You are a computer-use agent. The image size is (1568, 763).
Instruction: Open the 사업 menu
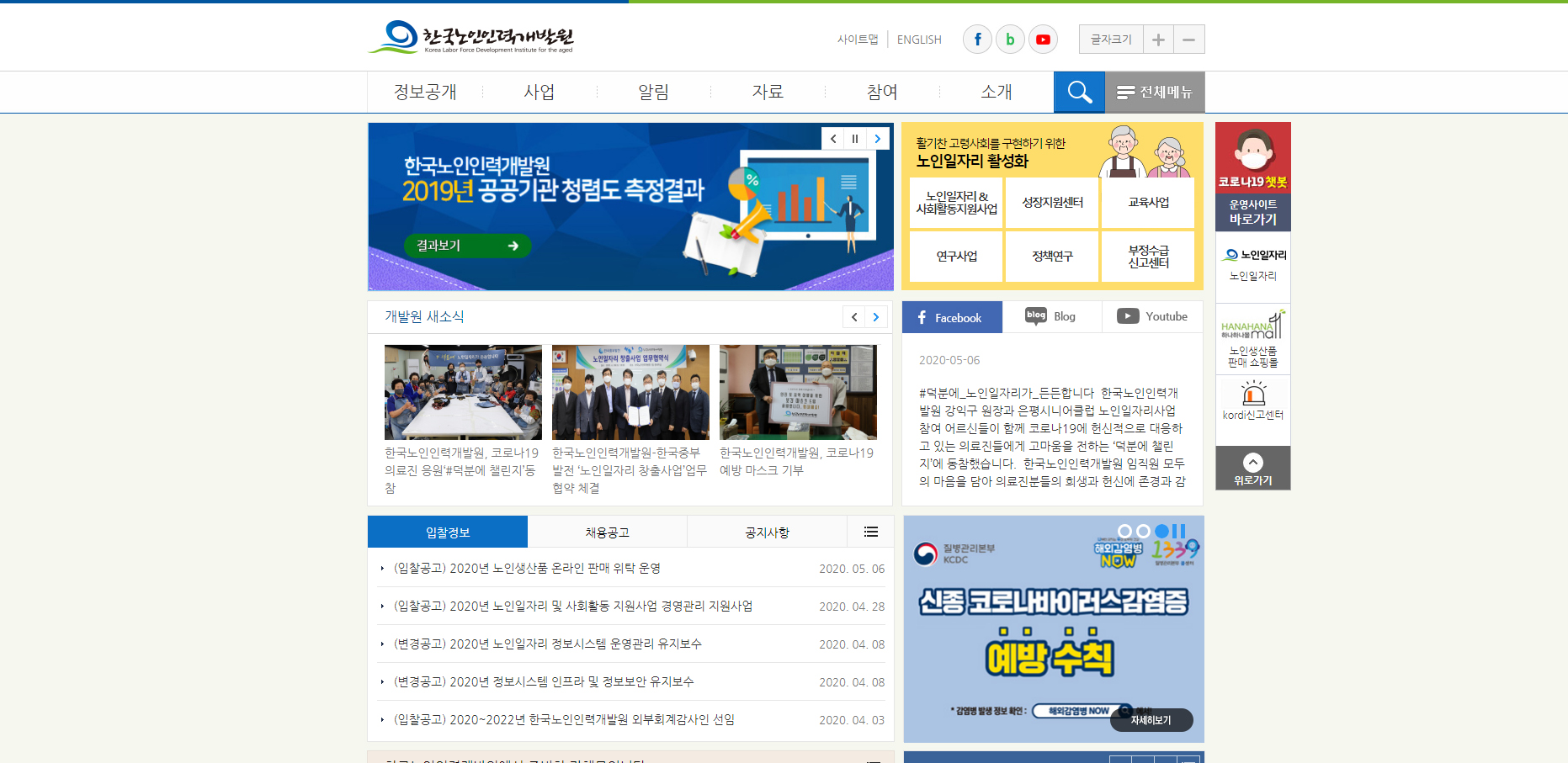click(x=539, y=92)
